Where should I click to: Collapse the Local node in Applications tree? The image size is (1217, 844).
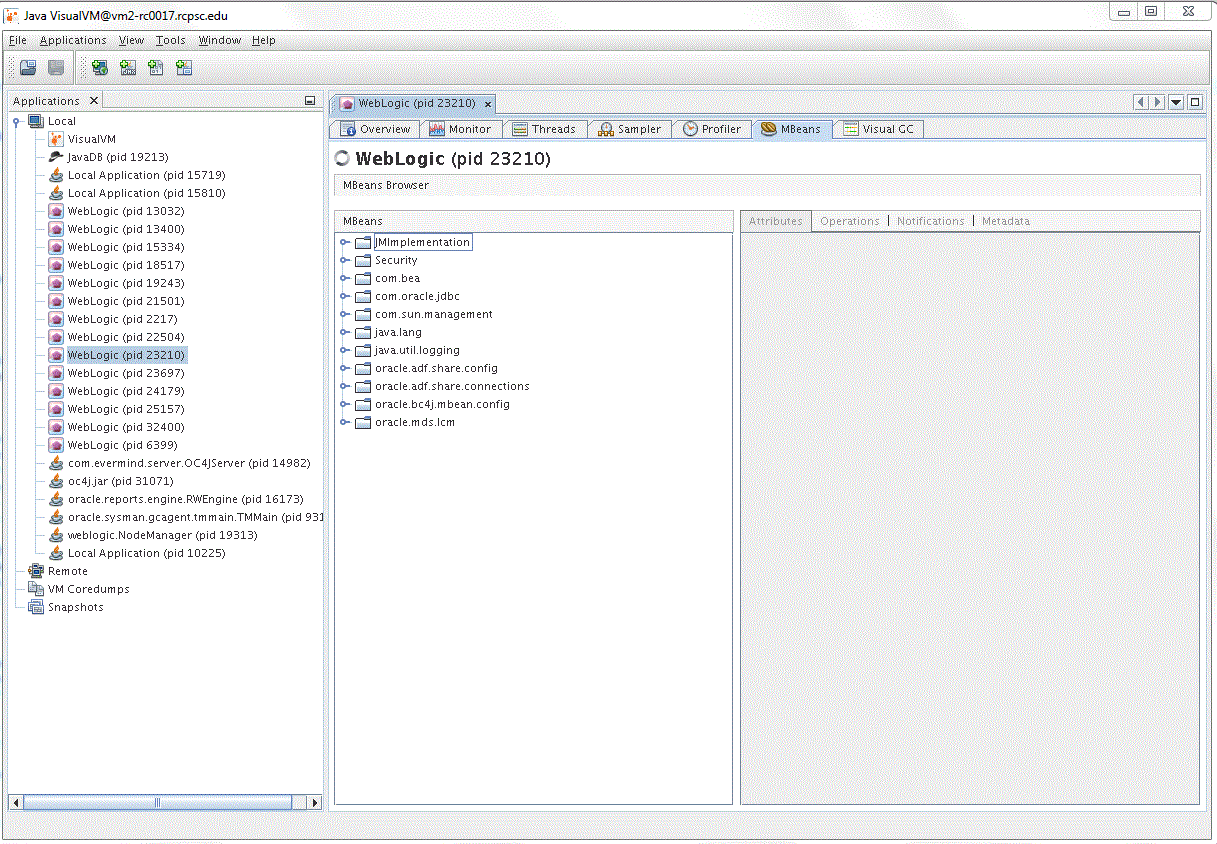[x=16, y=121]
